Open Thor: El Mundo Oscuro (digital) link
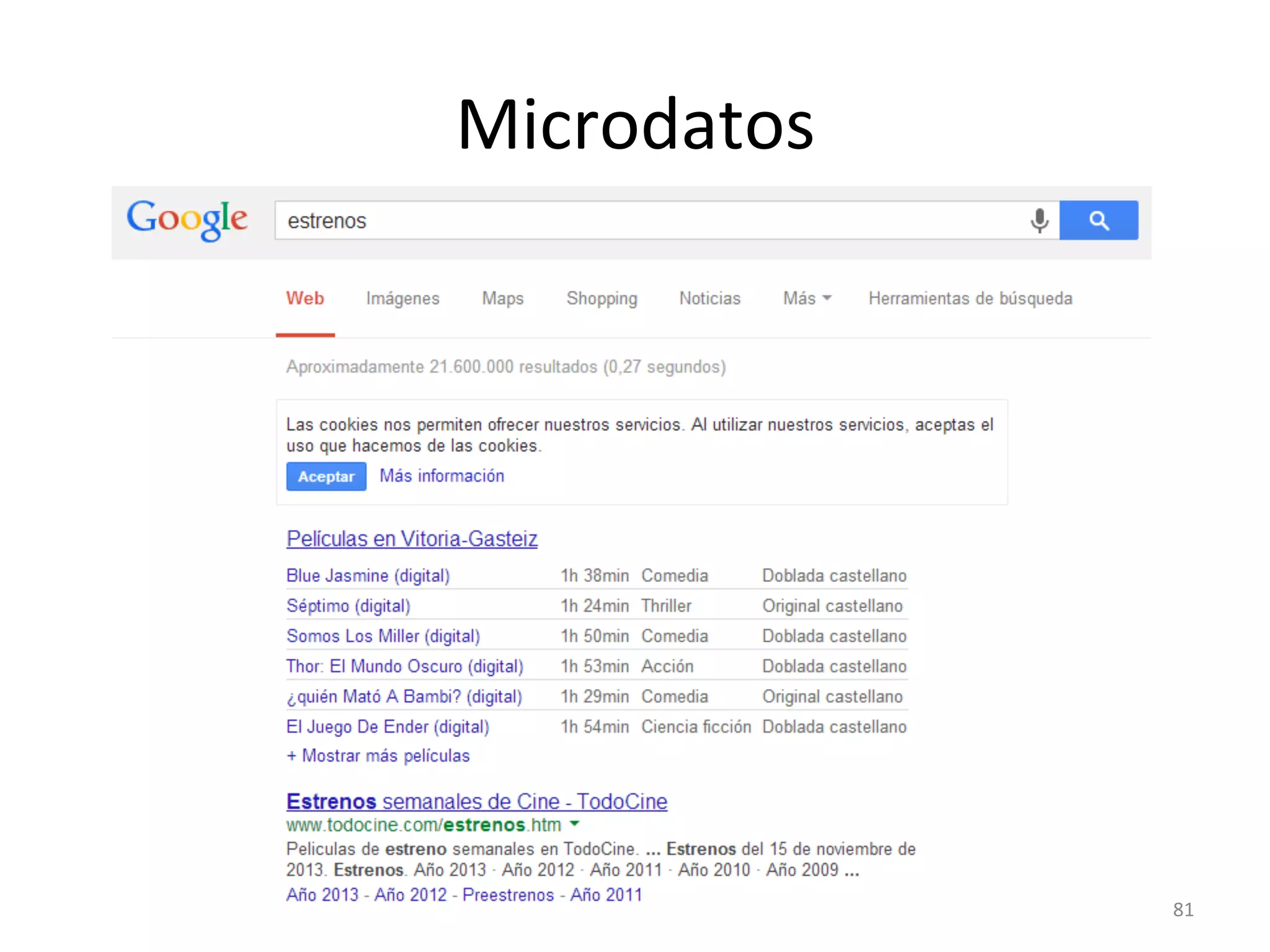The width and height of the screenshot is (1270, 952). coord(405,666)
